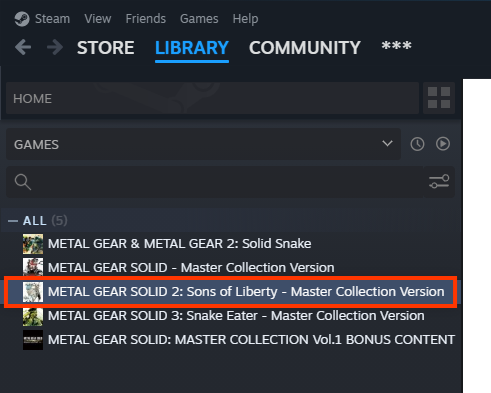This screenshot has height=393, width=491.
Task: Open the View menu
Action: (x=98, y=19)
